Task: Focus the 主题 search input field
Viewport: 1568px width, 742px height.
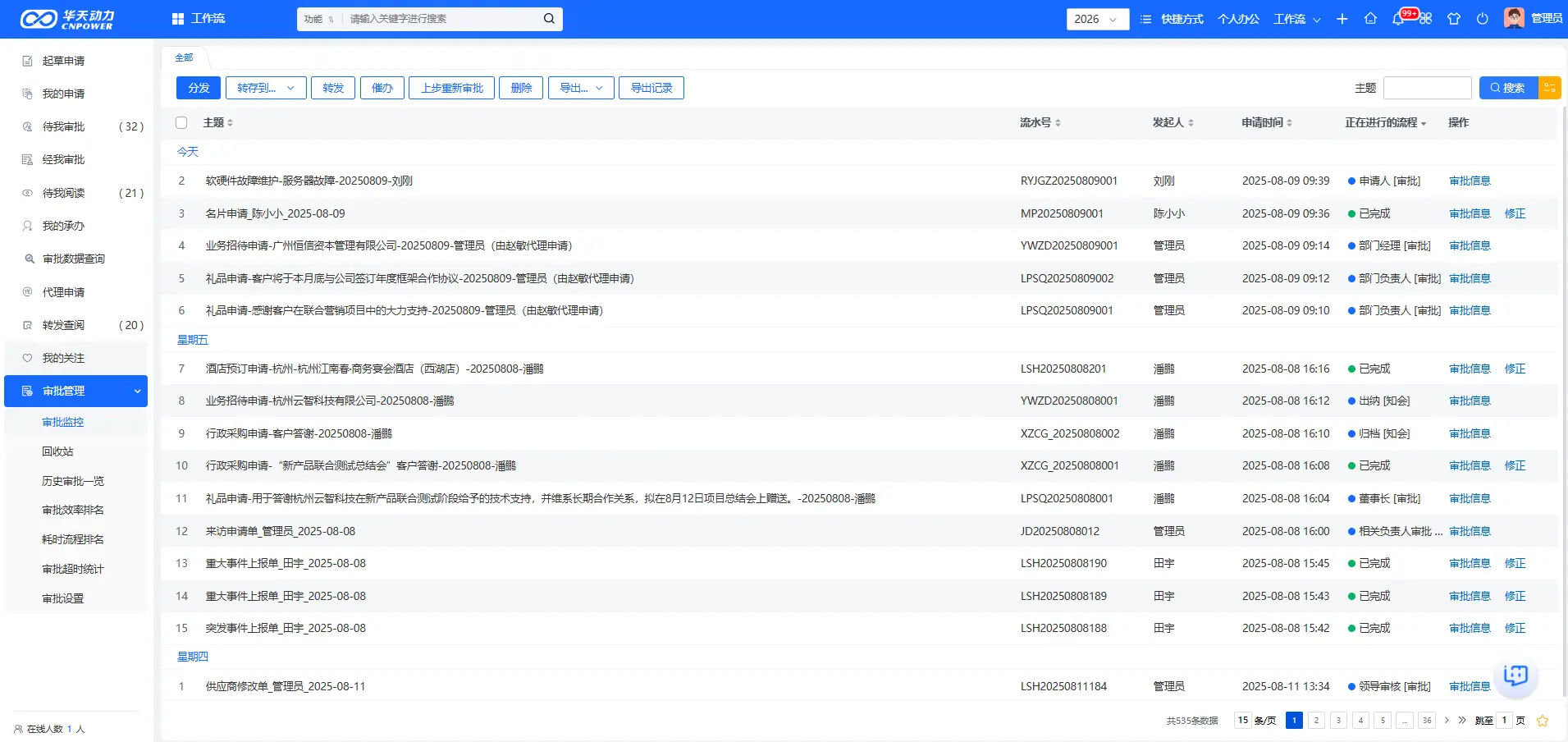Action: [1428, 88]
